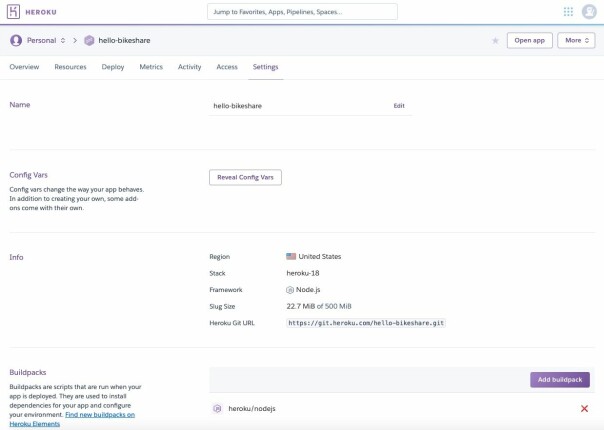
Task: Switch to the Metrics tab
Action: click(151, 67)
